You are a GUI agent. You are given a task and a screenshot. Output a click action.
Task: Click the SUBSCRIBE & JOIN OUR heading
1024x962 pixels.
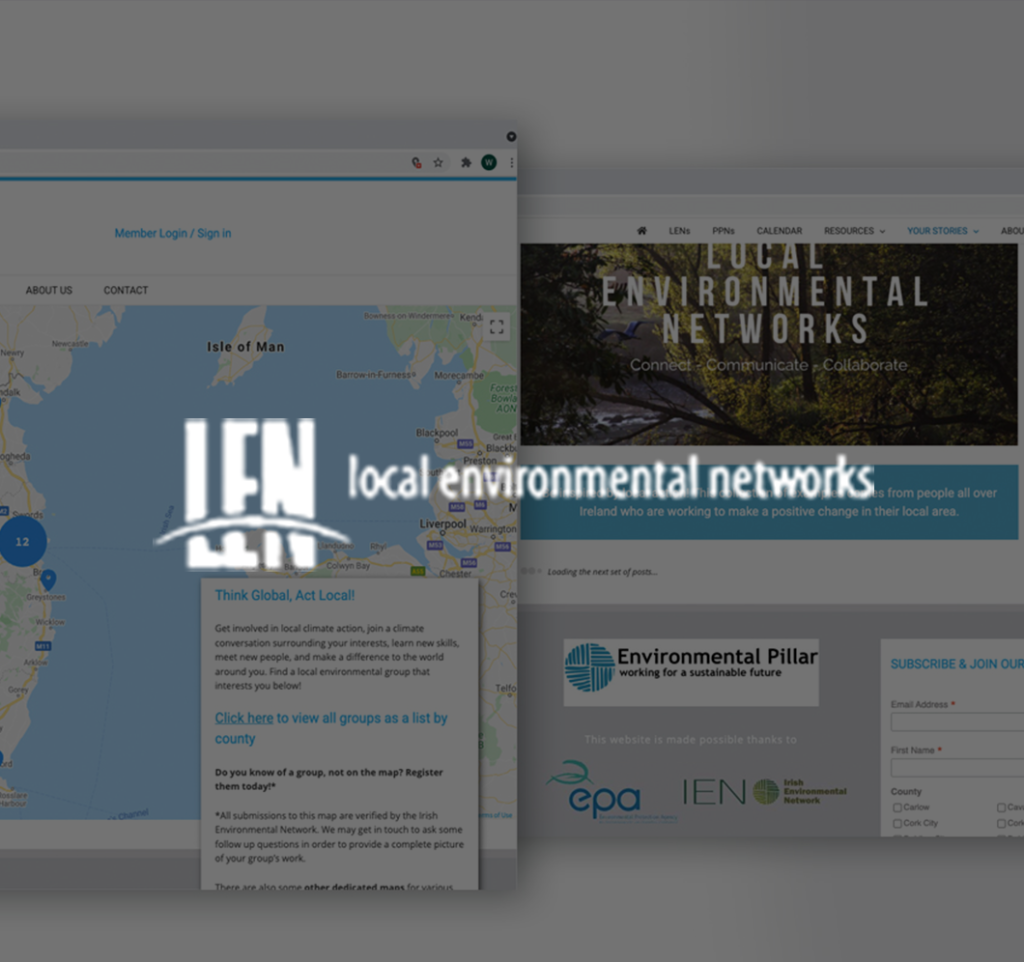pos(957,664)
